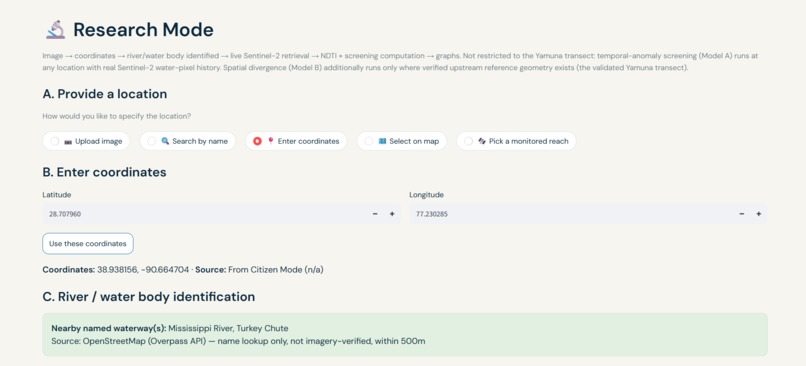The height and width of the screenshot is (366, 806).
Task: Click the map icon in Select on map
Action: [x=382, y=141]
